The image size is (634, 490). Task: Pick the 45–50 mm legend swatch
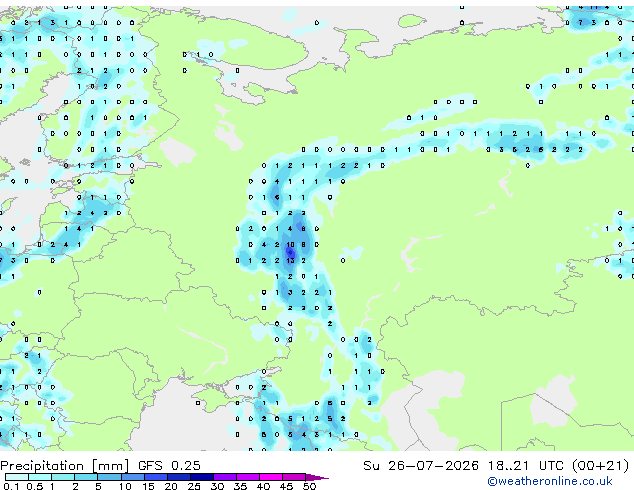point(294,477)
